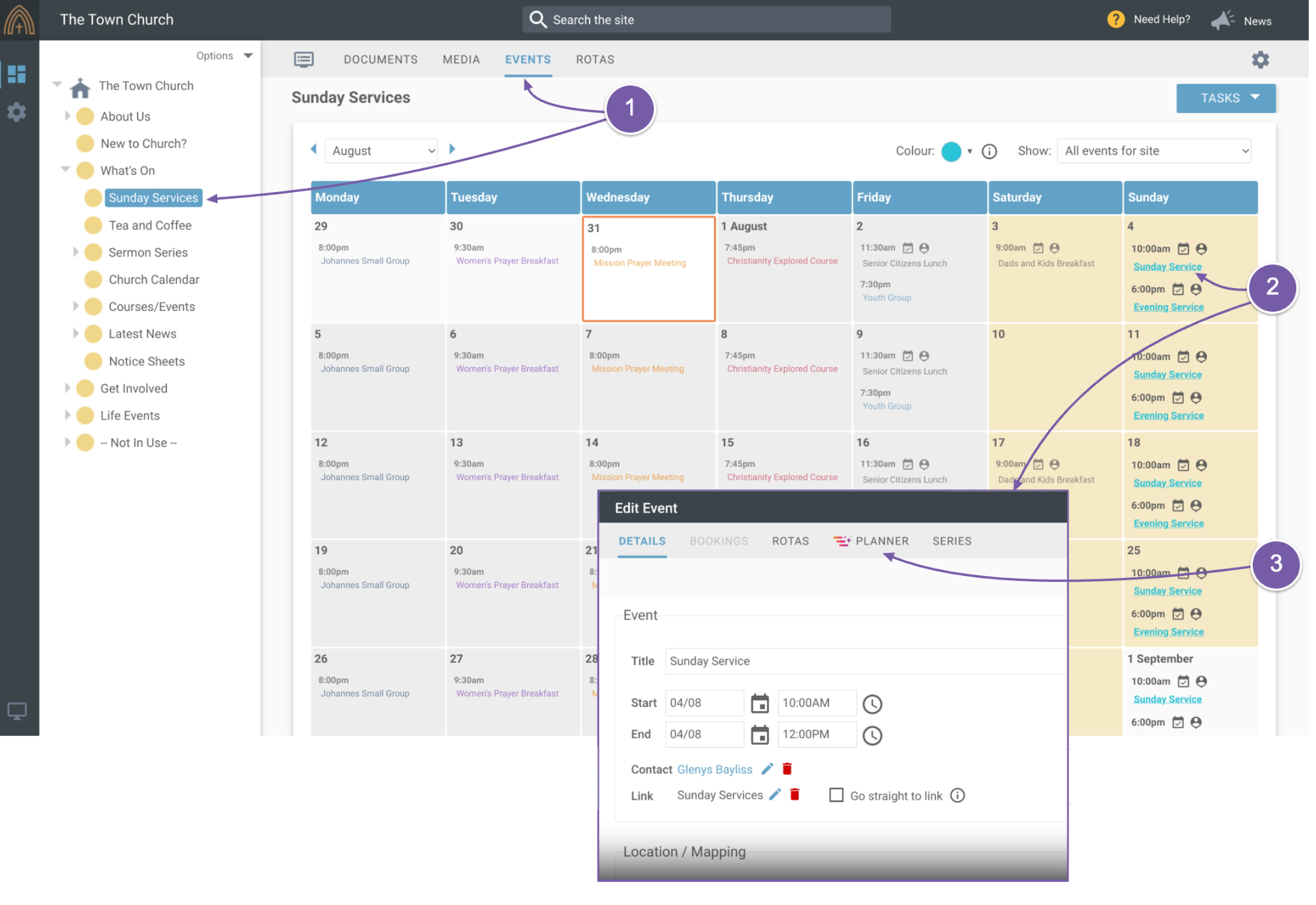Go to previous month arrow
The image size is (1316, 905).
click(314, 149)
